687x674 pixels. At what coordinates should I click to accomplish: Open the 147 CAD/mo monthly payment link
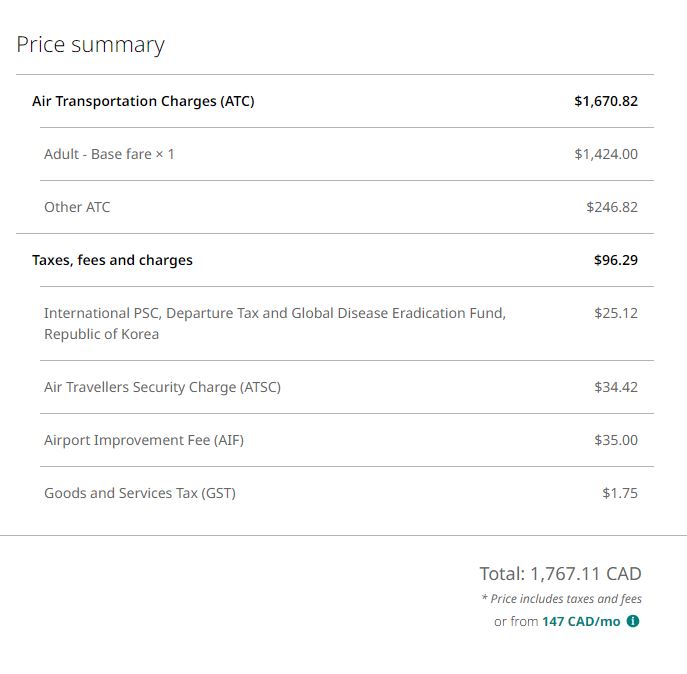[581, 621]
